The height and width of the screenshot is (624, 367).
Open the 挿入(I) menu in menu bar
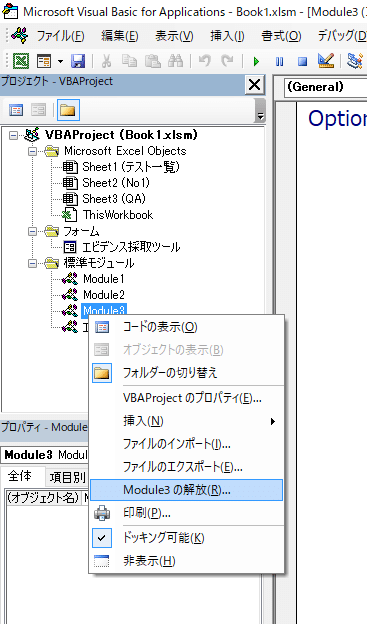tap(227, 36)
